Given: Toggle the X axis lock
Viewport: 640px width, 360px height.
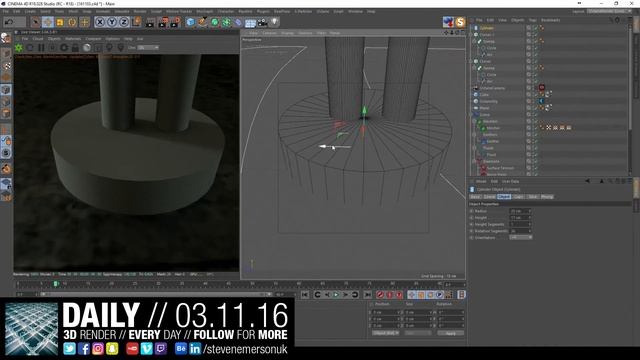Looking at the screenshot, I should pos(100,22).
